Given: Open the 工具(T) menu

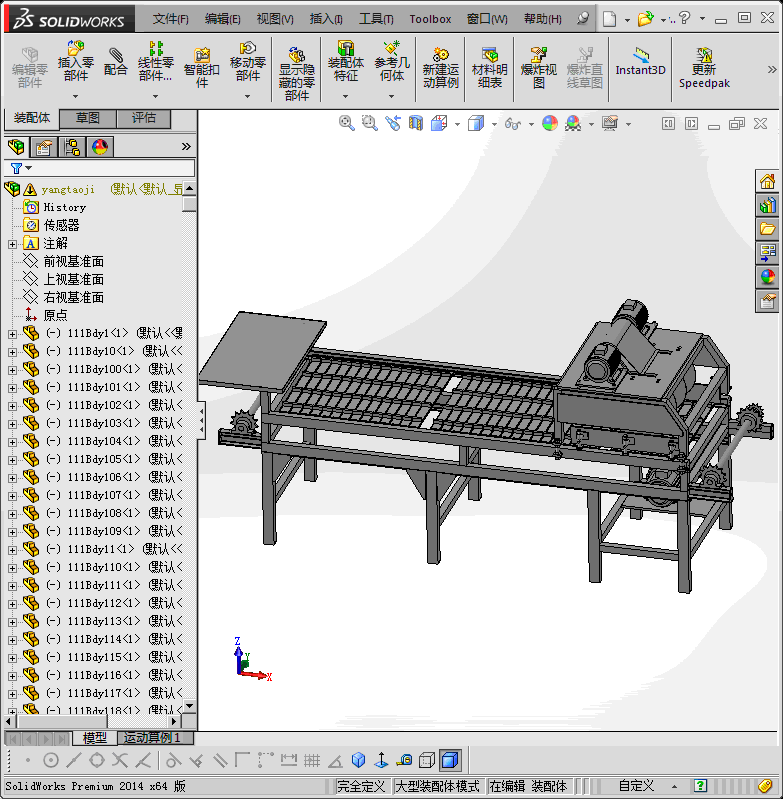Looking at the screenshot, I should (x=376, y=19).
